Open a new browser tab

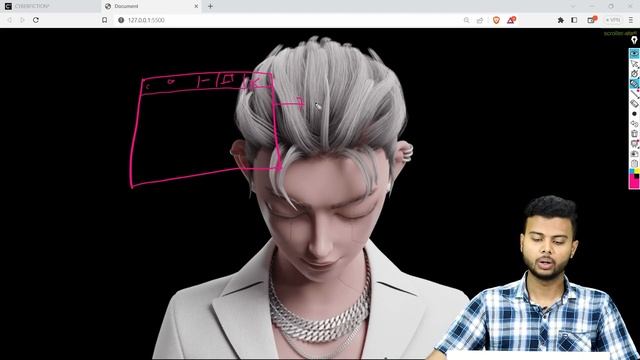[x=210, y=6]
